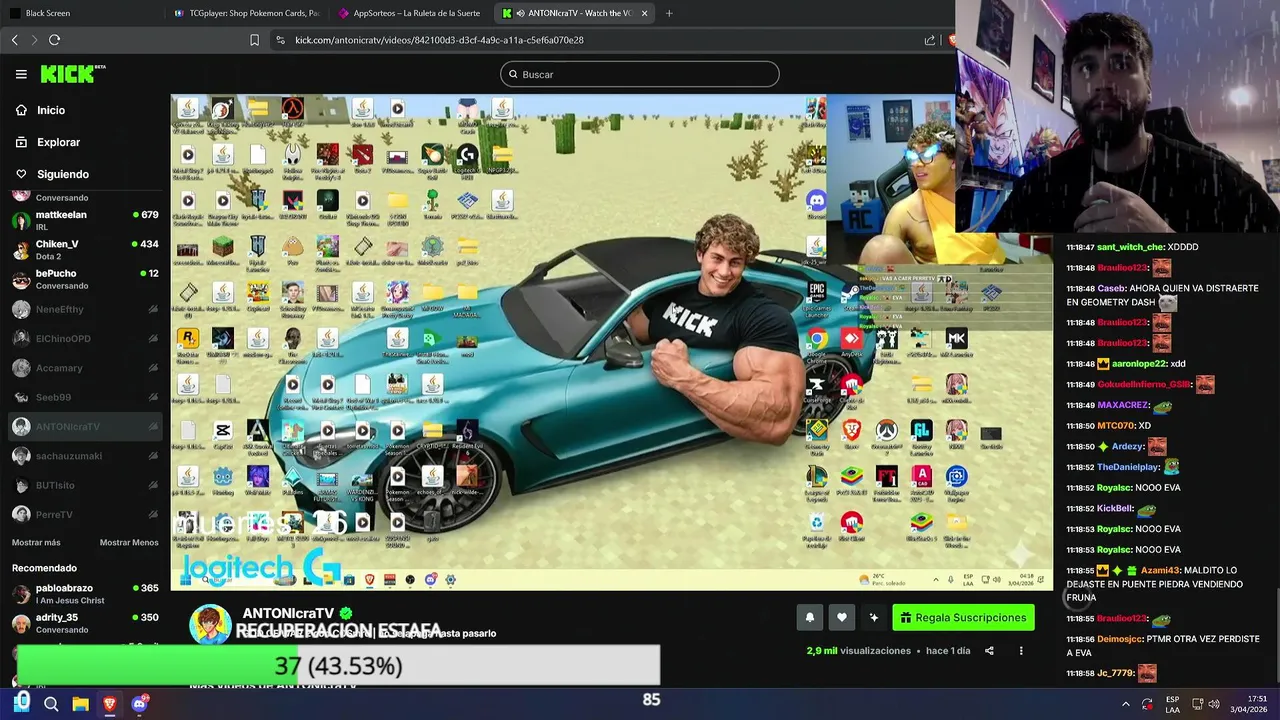Viewport: 1280px width, 720px height.
Task: Open PerreTV in the followed list
Action: click(85, 515)
